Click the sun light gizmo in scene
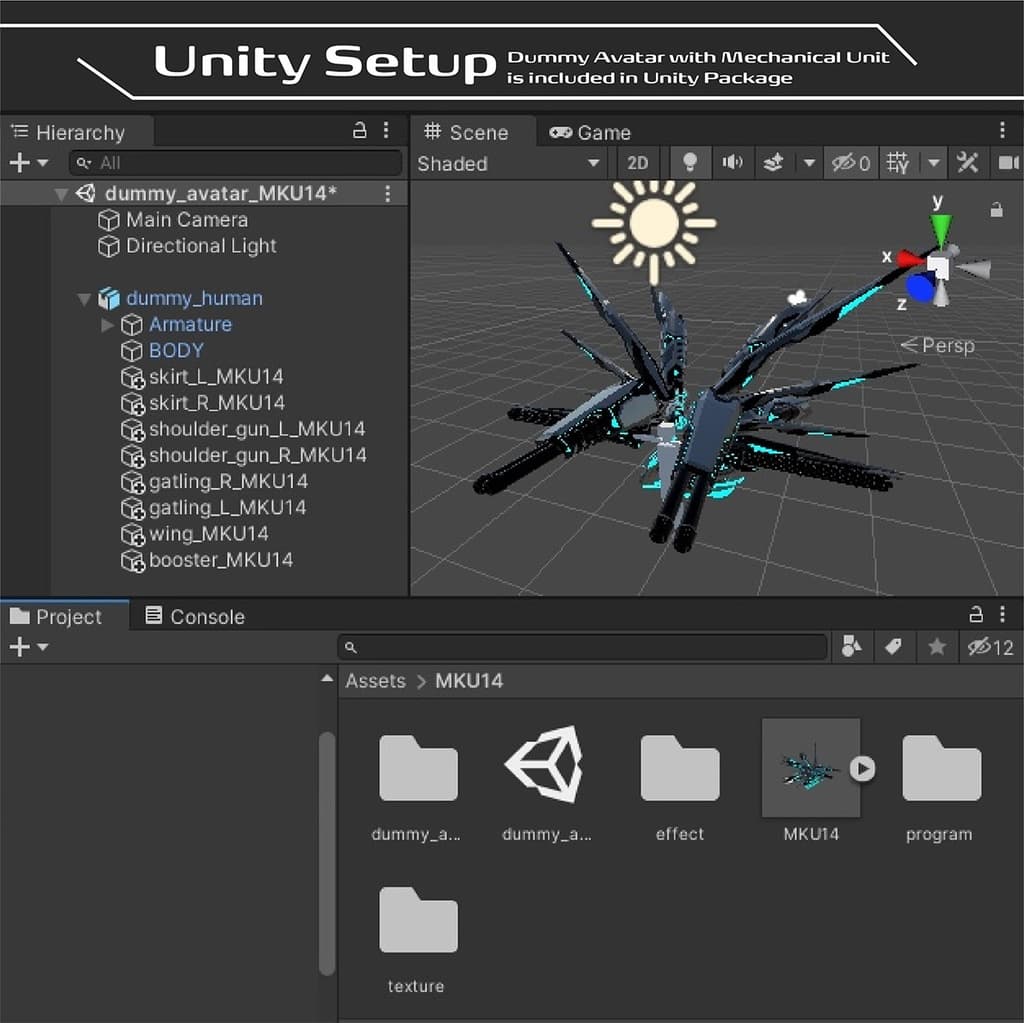This screenshot has height=1023, width=1024. tap(654, 224)
